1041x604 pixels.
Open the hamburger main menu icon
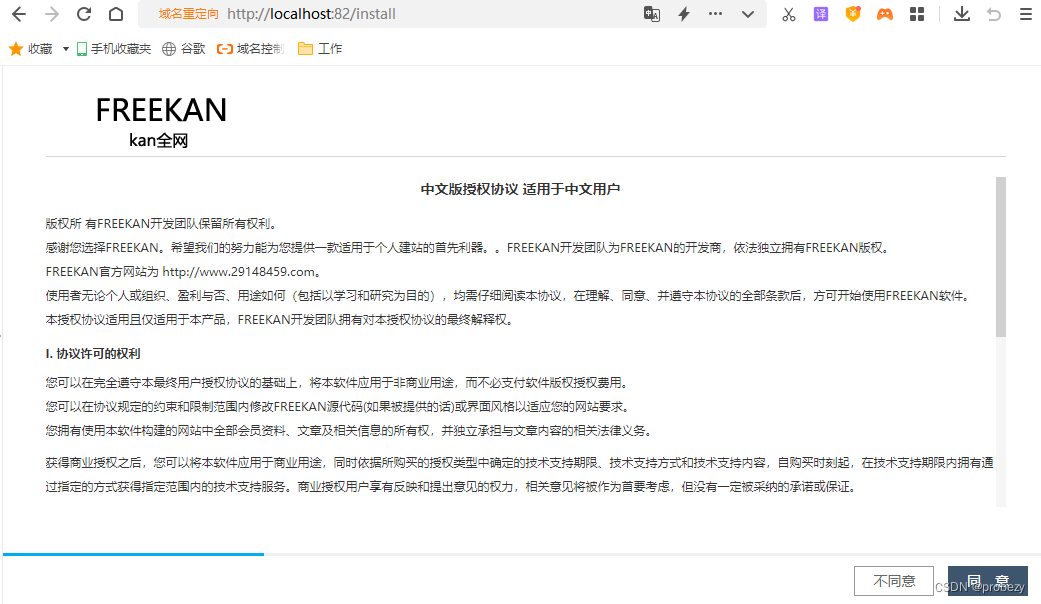[1026, 14]
